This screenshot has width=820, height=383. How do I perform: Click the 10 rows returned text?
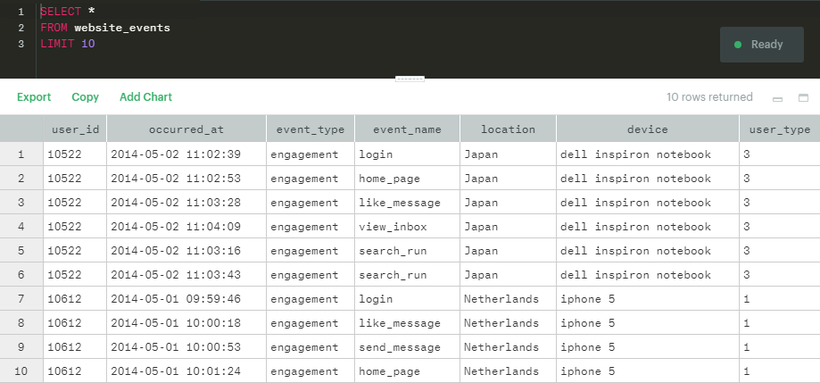pyautogui.click(x=709, y=97)
